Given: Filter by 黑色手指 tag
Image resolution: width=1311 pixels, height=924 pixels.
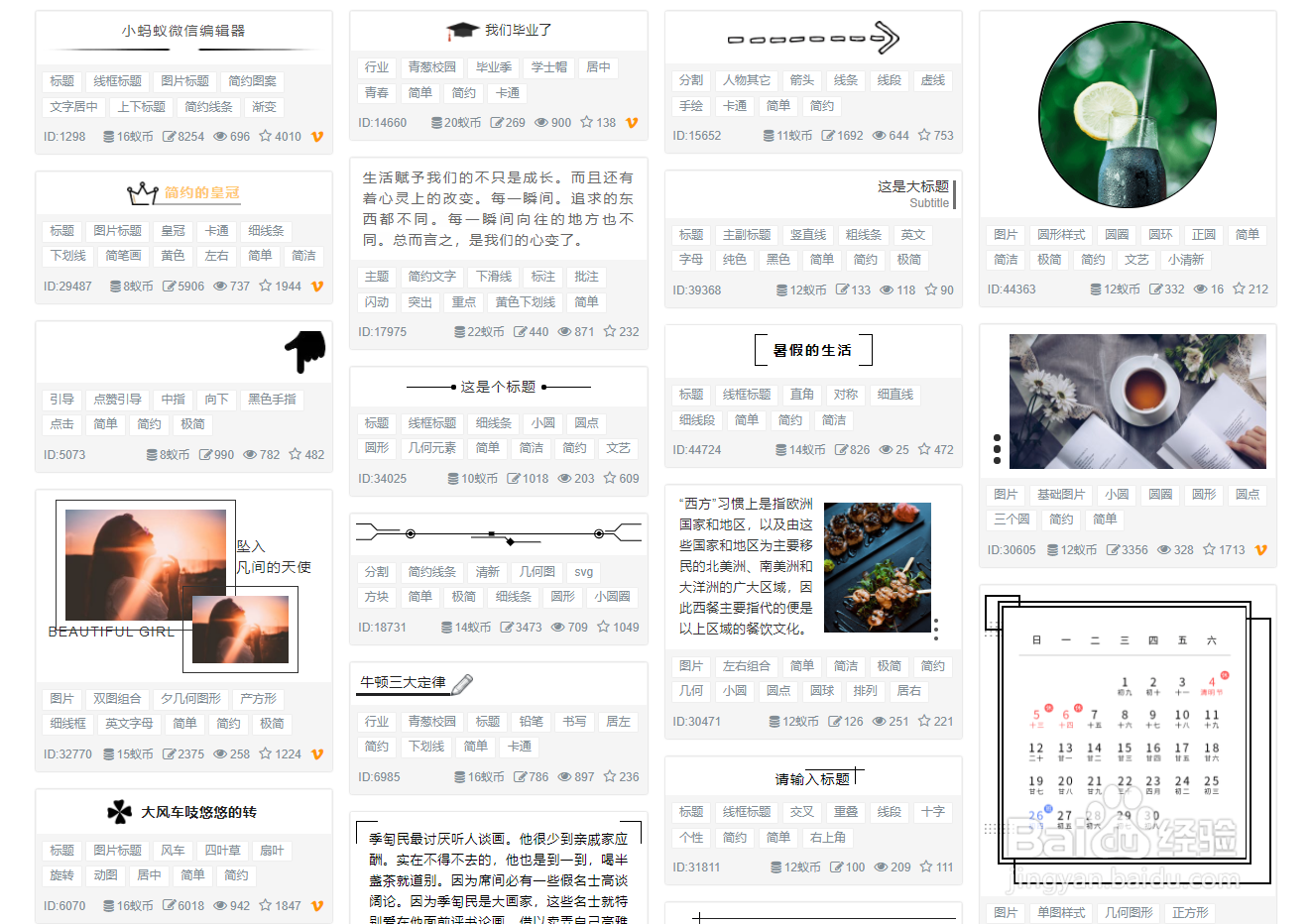Looking at the screenshot, I should coord(273,400).
